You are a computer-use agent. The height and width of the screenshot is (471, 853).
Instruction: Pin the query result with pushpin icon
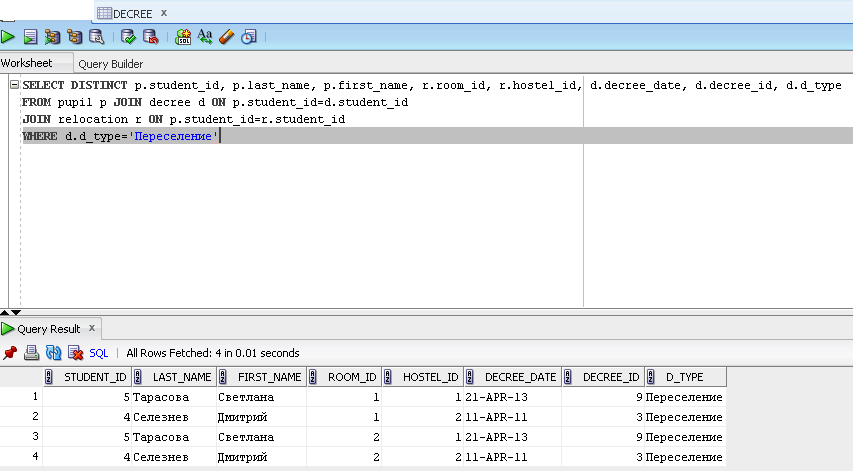tap(10, 353)
